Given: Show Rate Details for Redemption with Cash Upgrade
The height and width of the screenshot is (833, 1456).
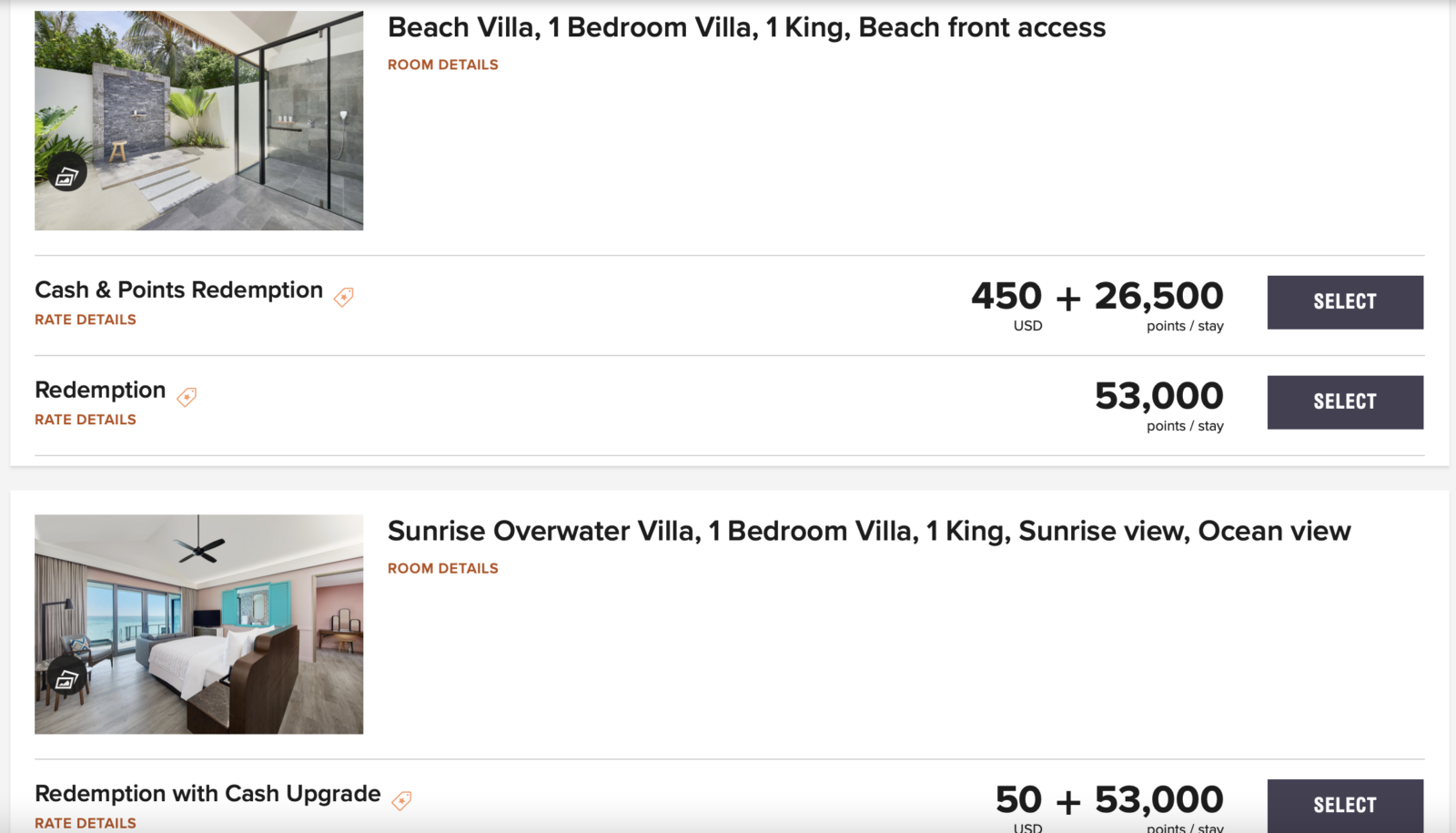Looking at the screenshot, I should click(86, 823).
